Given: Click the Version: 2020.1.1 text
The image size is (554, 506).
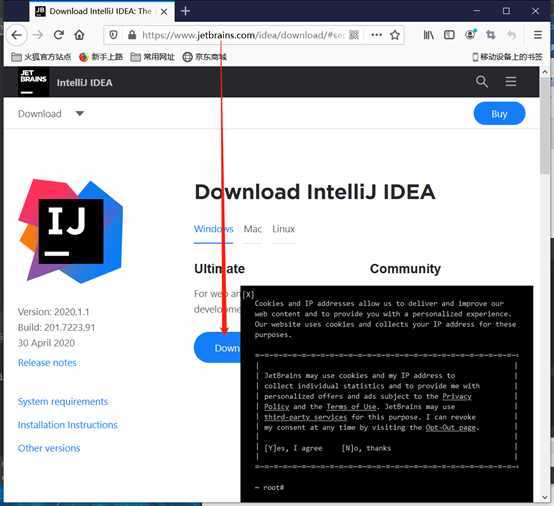Looking at the screenshot, I should (x=53, y=312).
